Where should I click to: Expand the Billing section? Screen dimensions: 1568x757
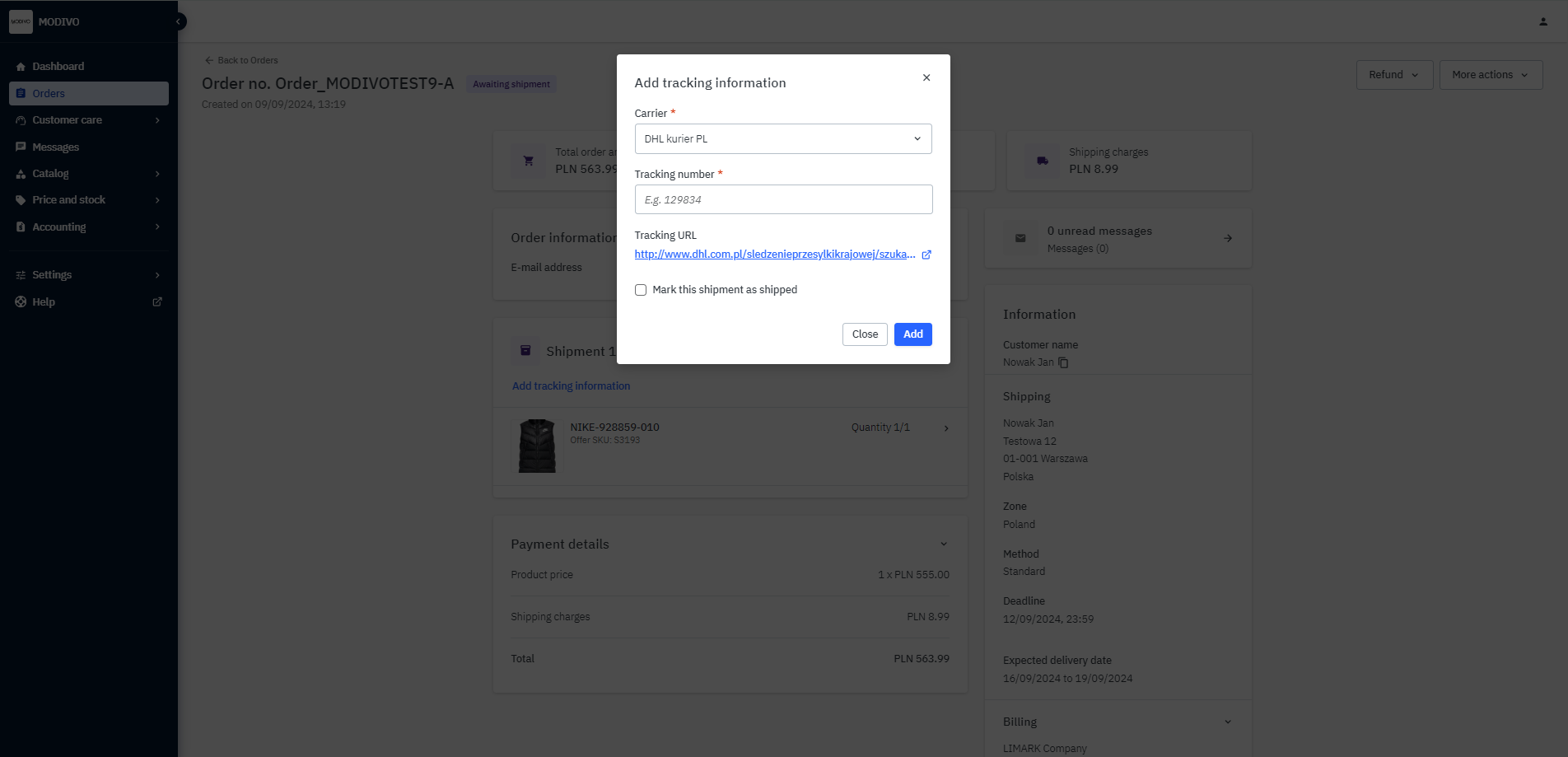(1227, 722)
